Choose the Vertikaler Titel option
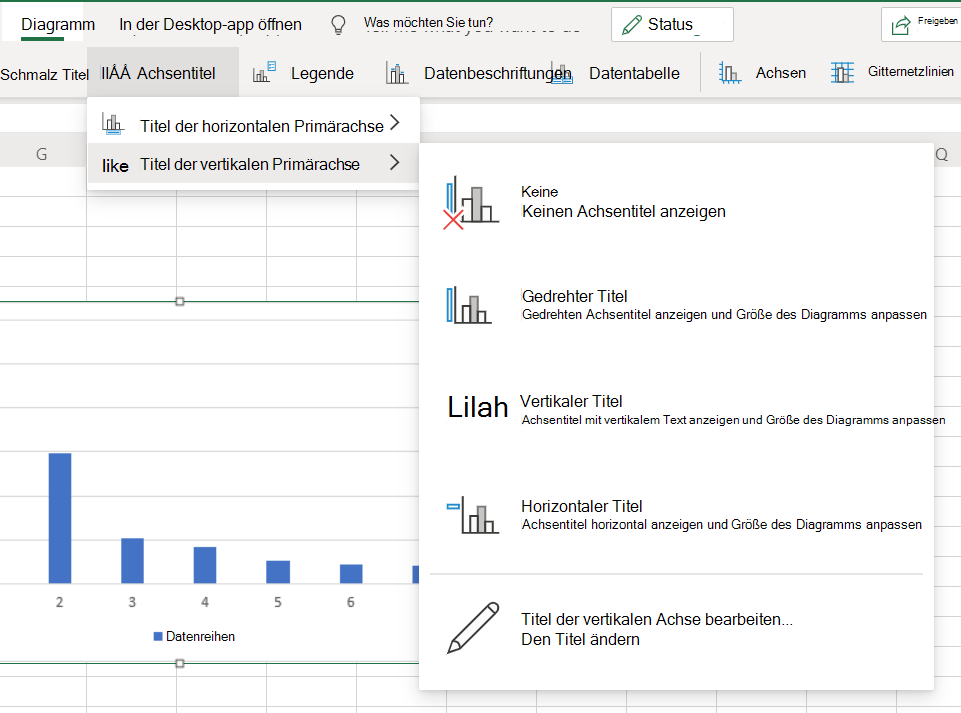This screenshot has width=961, height=713. 677,410
